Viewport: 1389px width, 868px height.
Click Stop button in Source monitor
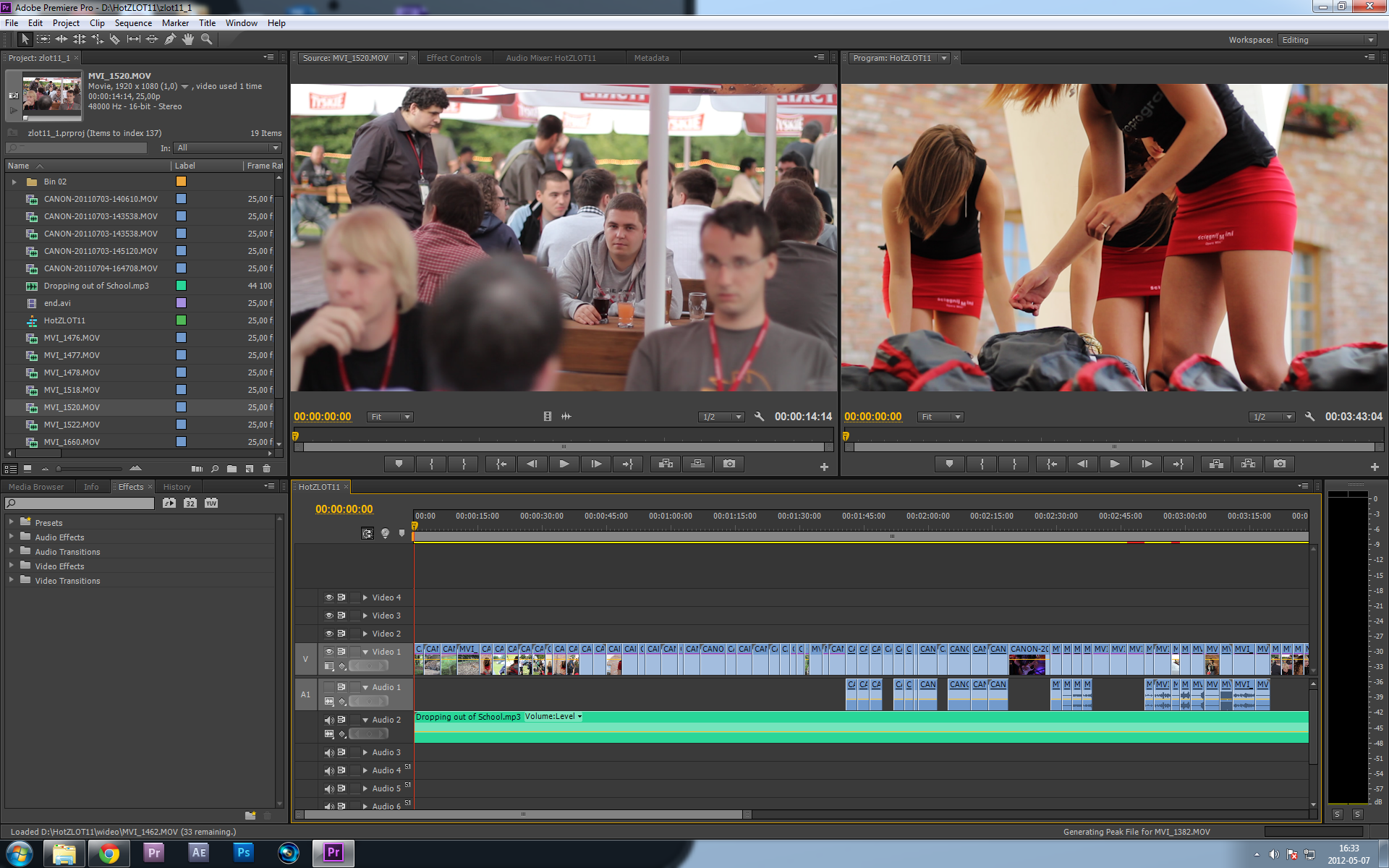point(563,463)
